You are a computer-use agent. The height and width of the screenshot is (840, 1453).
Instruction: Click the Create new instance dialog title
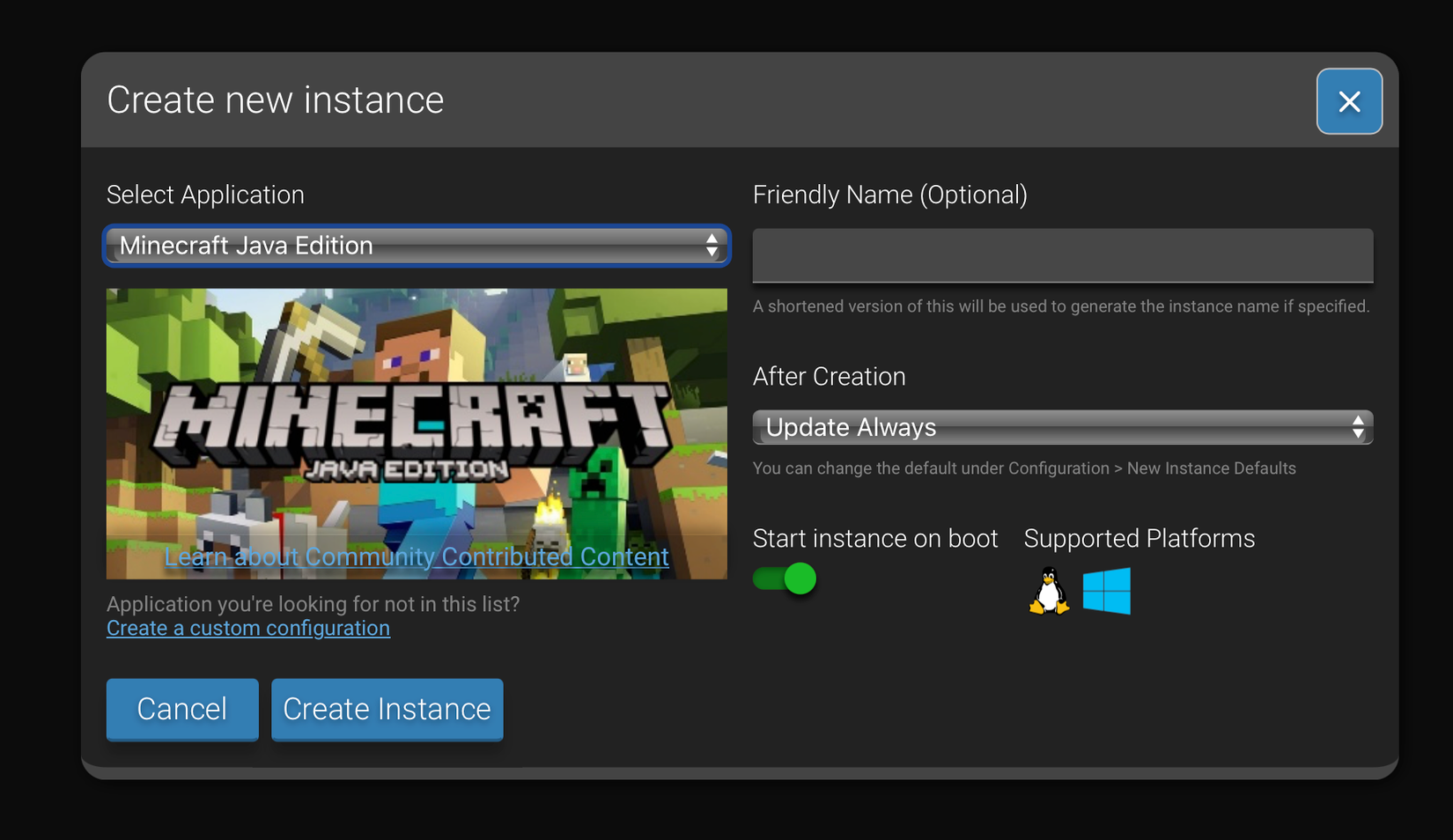coord(275,100)
